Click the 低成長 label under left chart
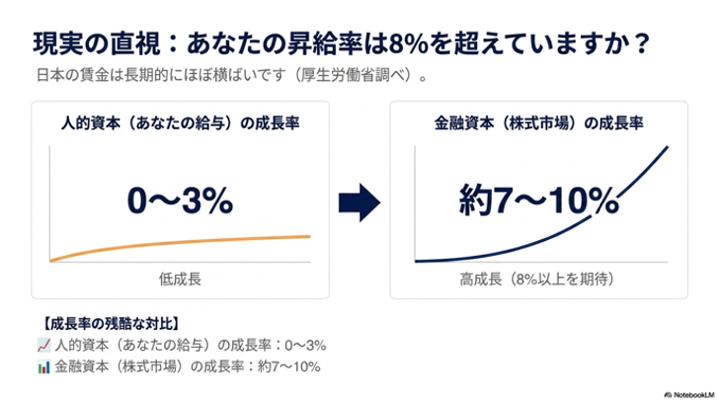Viewport: 720px width, 405px height. pos(180,279)
